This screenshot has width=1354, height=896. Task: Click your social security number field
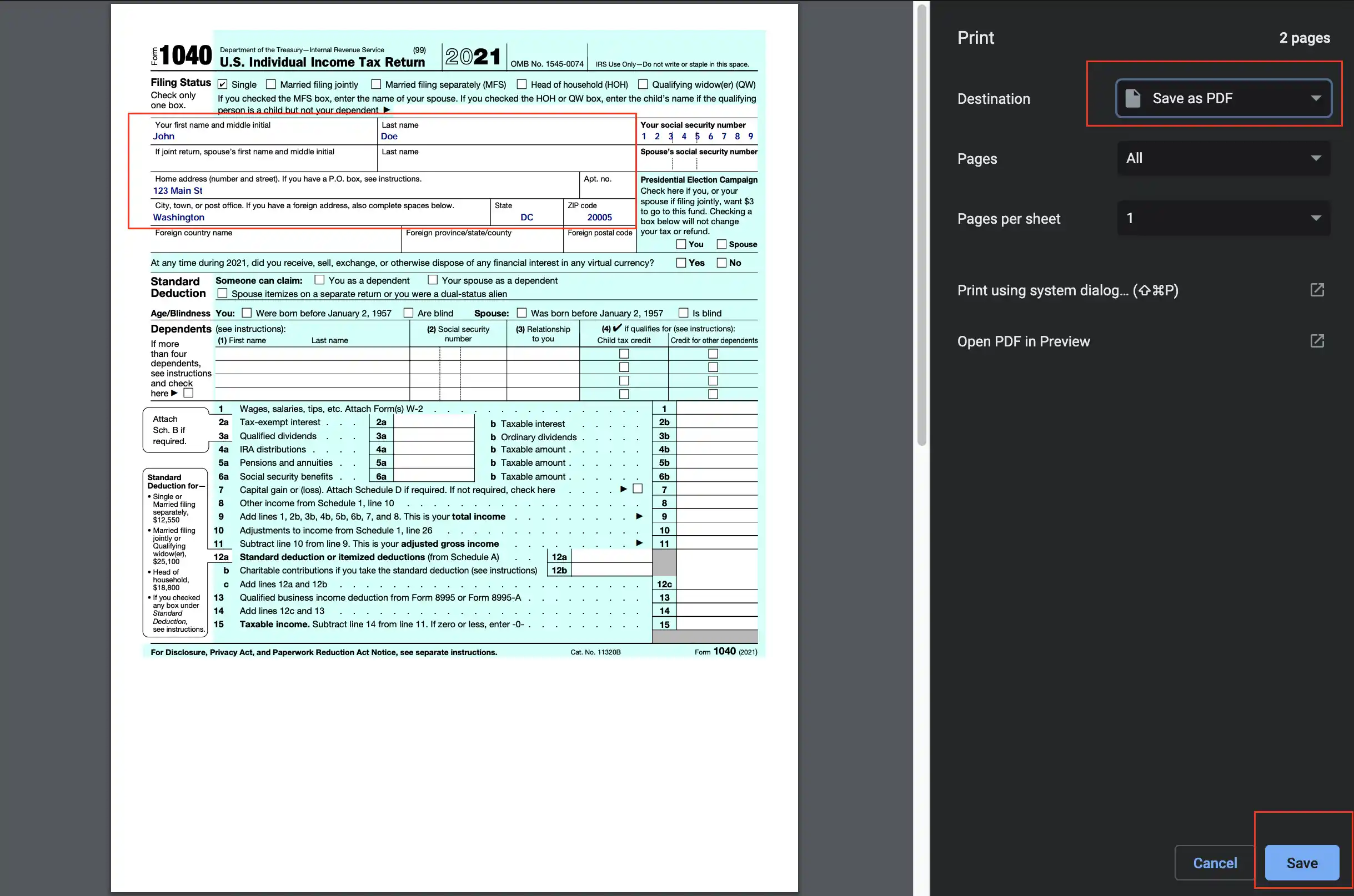(697, 137)
